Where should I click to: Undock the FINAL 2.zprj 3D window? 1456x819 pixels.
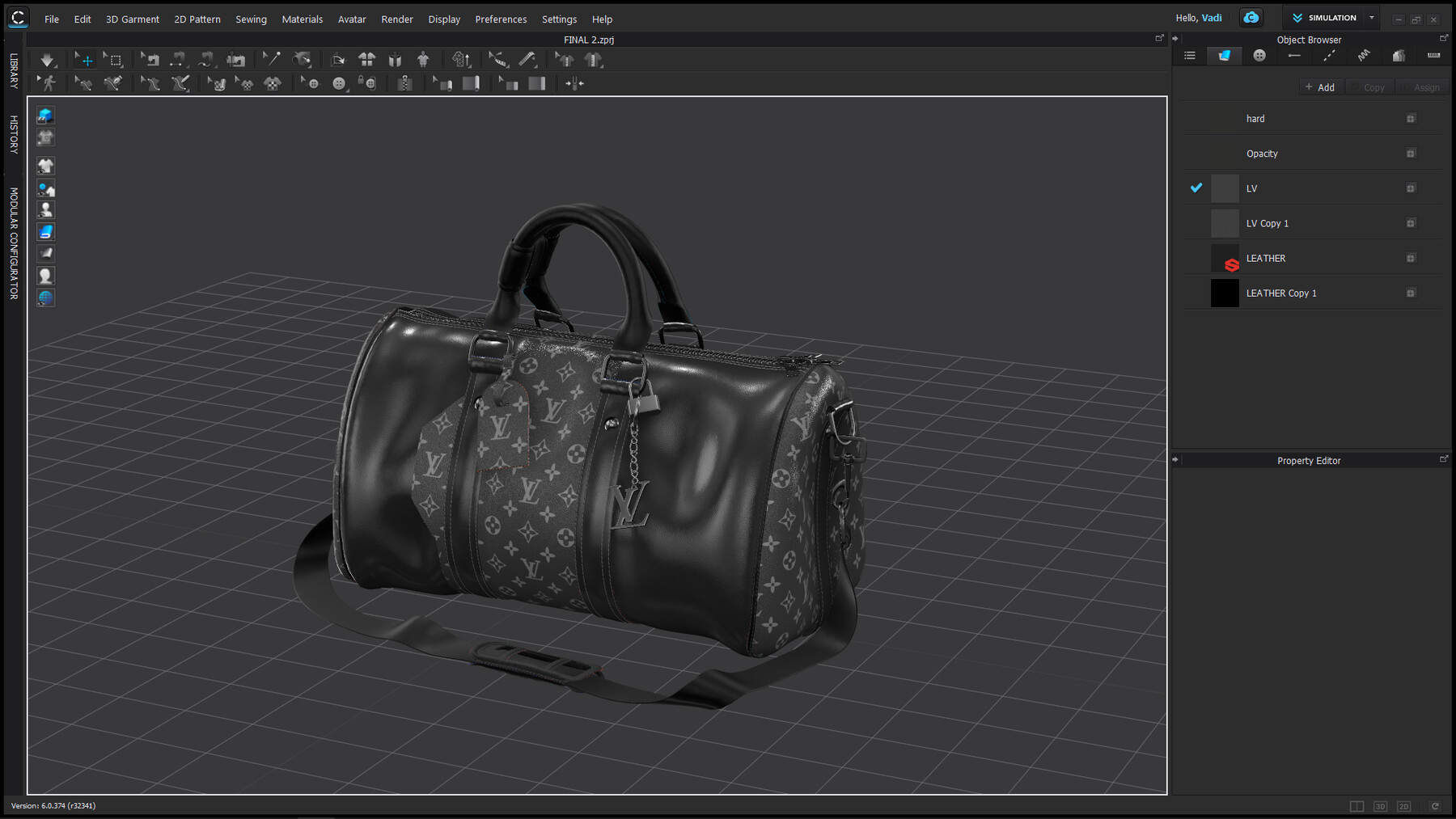click(1159, 38)
